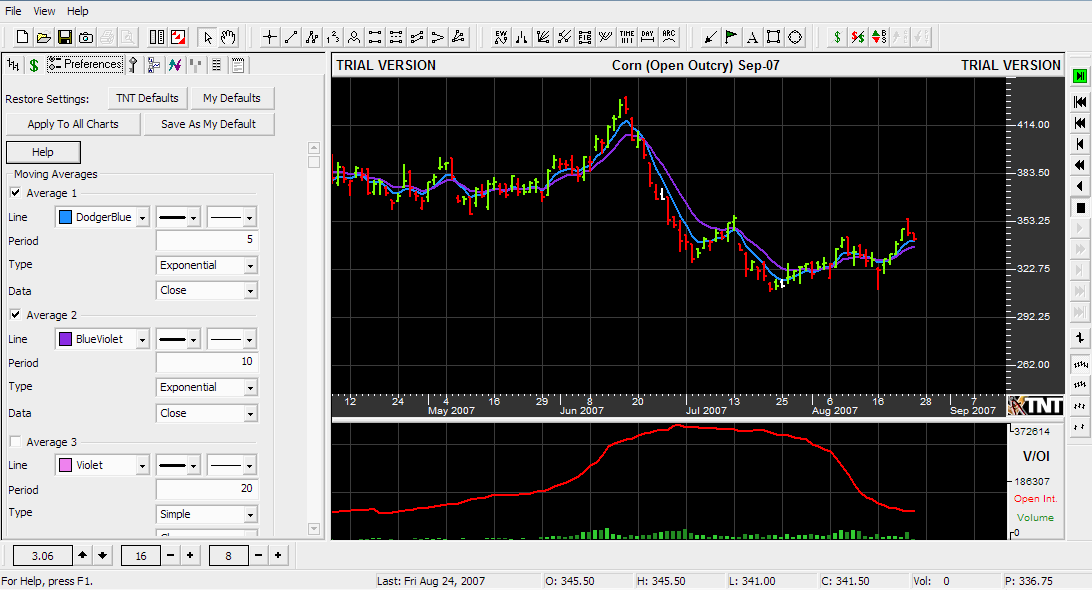Select the Fibonacci FIB tool
This screenshot has height=590, width=1092.
[585, 37]
